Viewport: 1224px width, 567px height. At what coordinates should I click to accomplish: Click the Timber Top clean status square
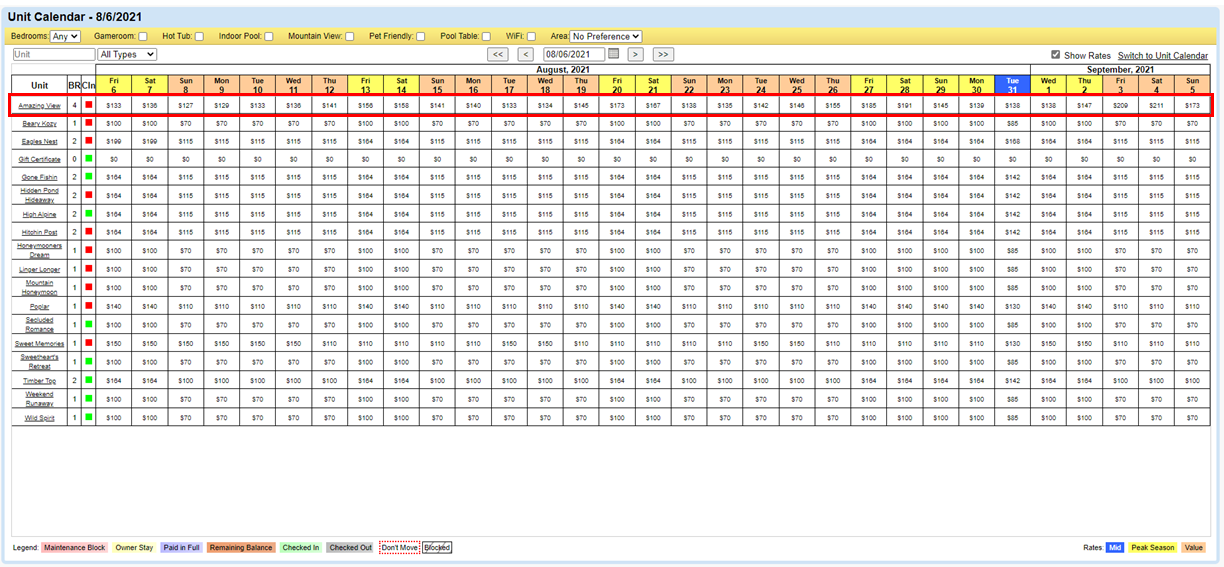[89, 380]
